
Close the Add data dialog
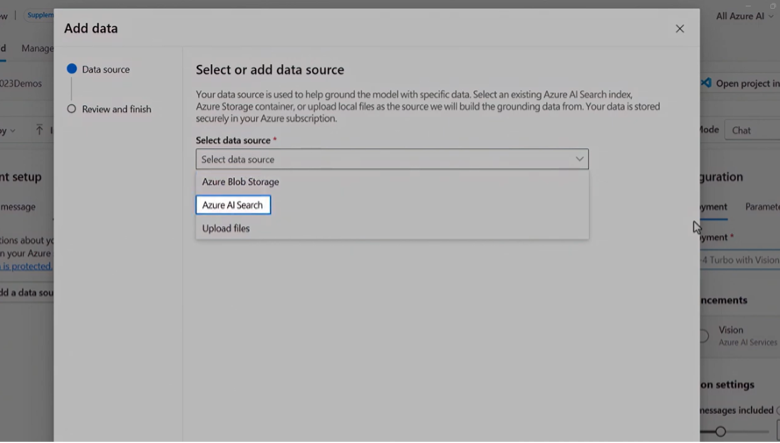click(x=680, y=29)
